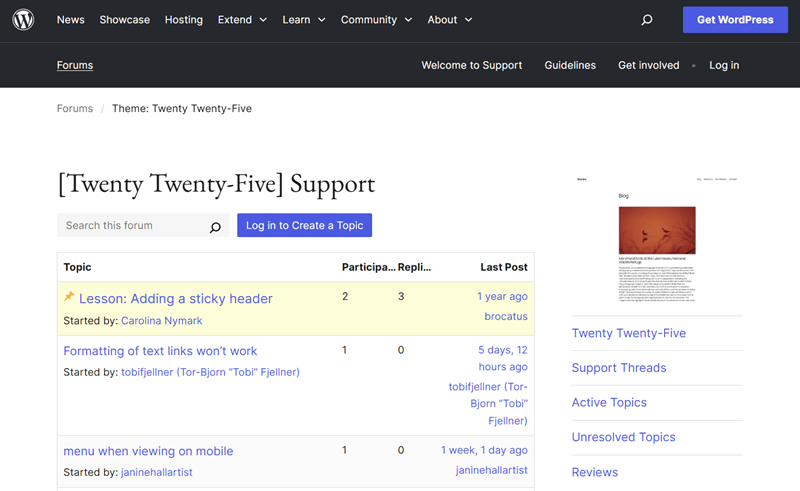The height and width of the screenshot is (491, 800).
Task: Open topic Formatting of text links won't work
Action: click(160, 351)
